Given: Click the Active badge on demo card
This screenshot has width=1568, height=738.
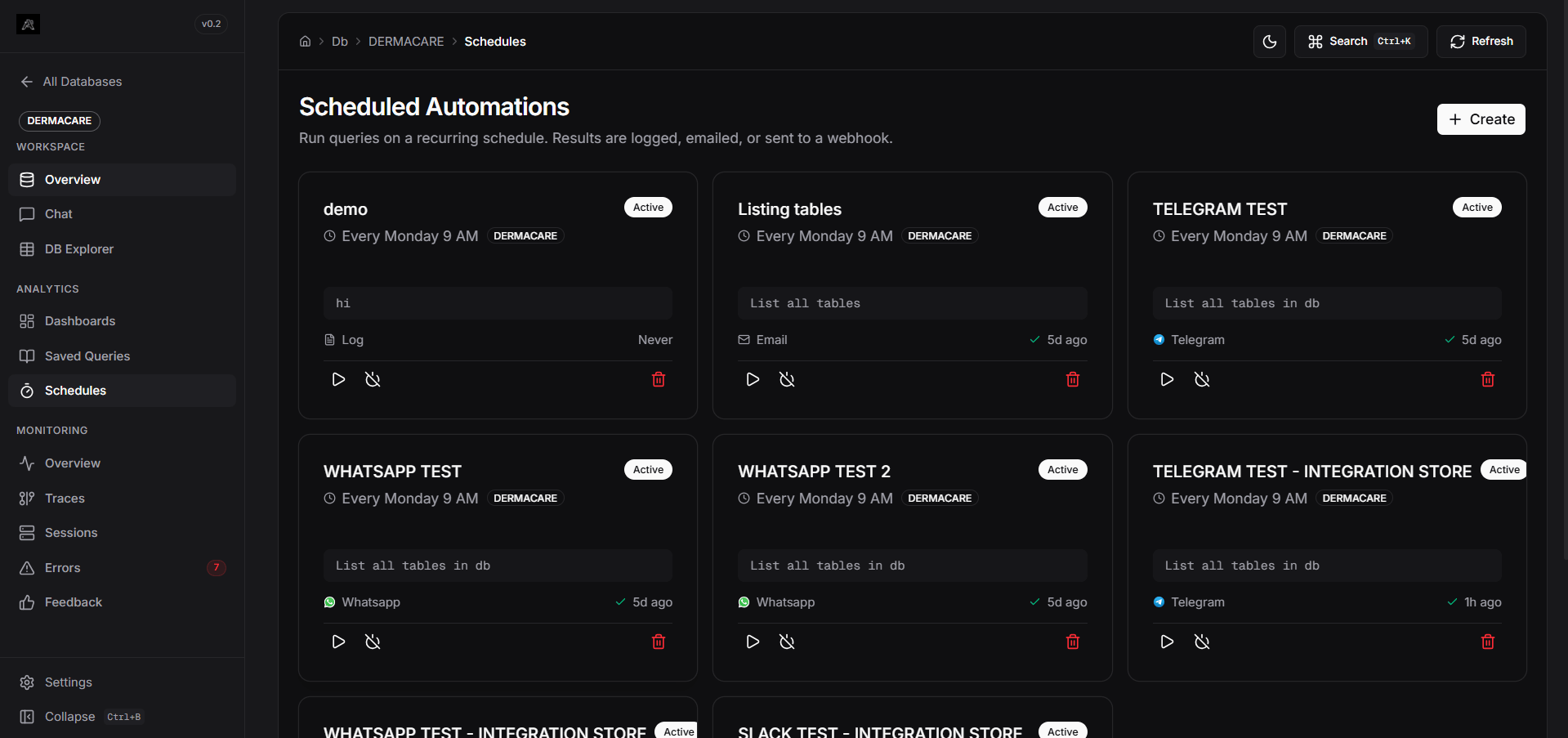Looking at the screenshot, I should (x=648, y=208).
